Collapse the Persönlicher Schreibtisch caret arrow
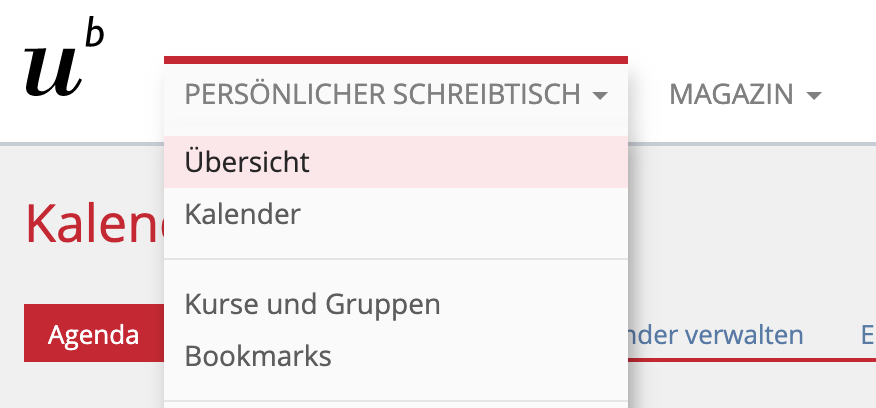The height and width of the screenshot is (408, 876). point(599,96)
